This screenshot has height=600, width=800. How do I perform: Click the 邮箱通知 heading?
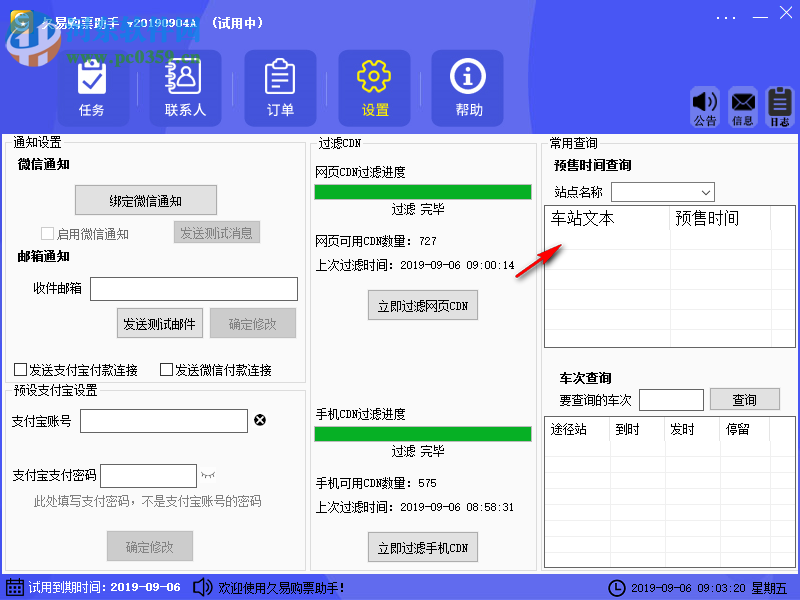(44, 256)
